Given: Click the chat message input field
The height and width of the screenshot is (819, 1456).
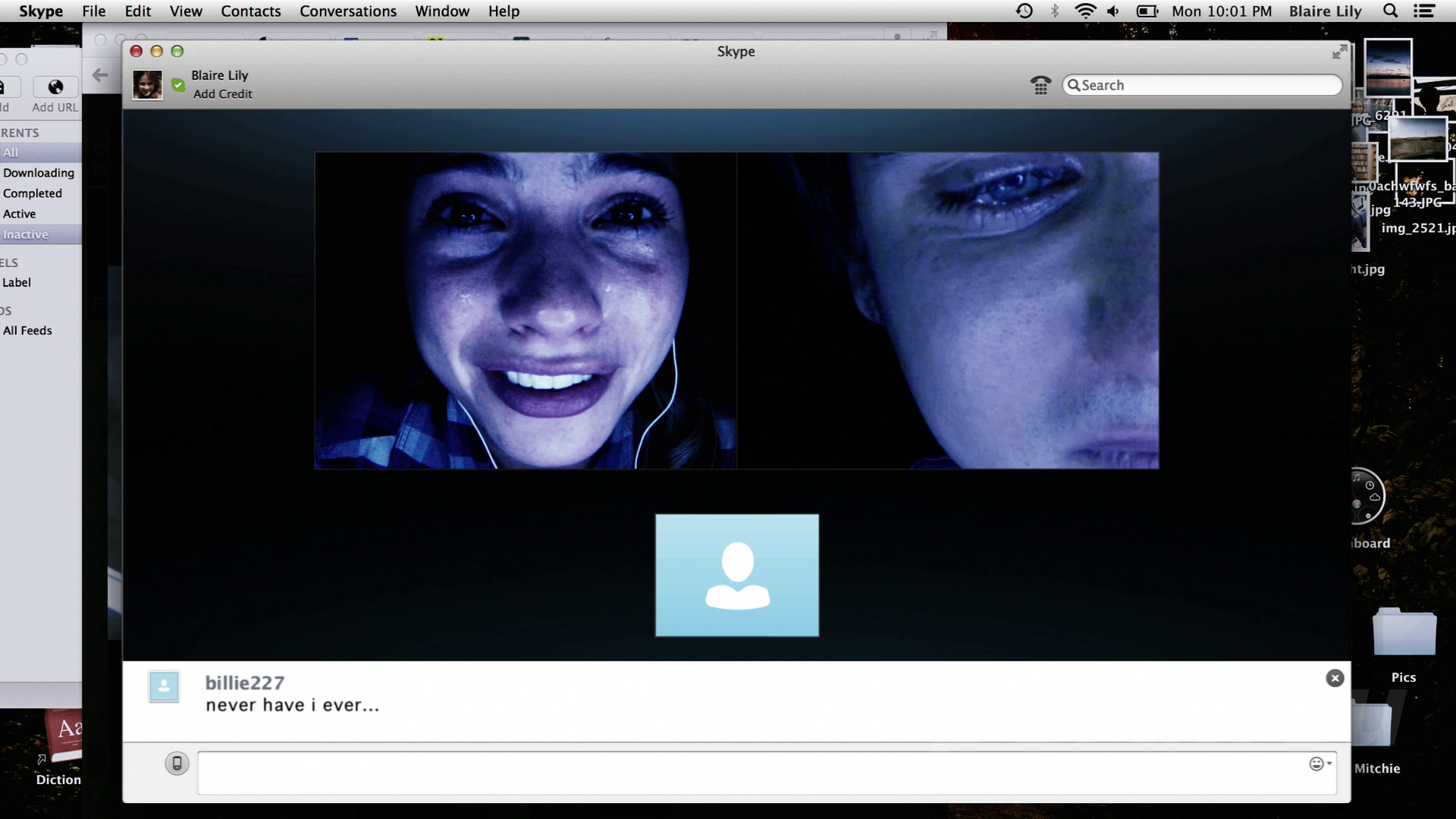Looking at the screenshot, I should (767, 773).
